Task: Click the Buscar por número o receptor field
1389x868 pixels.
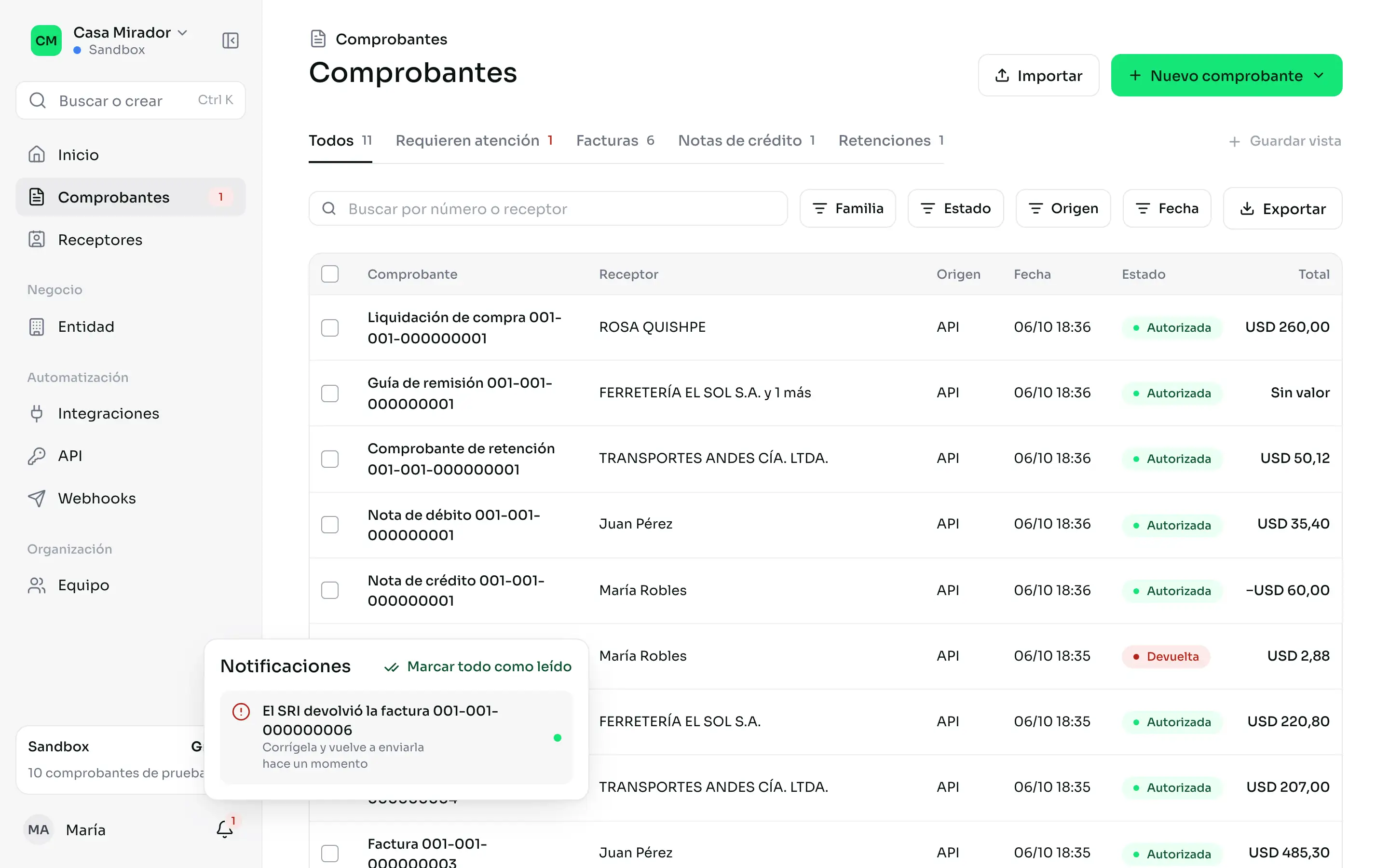Action: pyautogui.click(x=548, y=208)
